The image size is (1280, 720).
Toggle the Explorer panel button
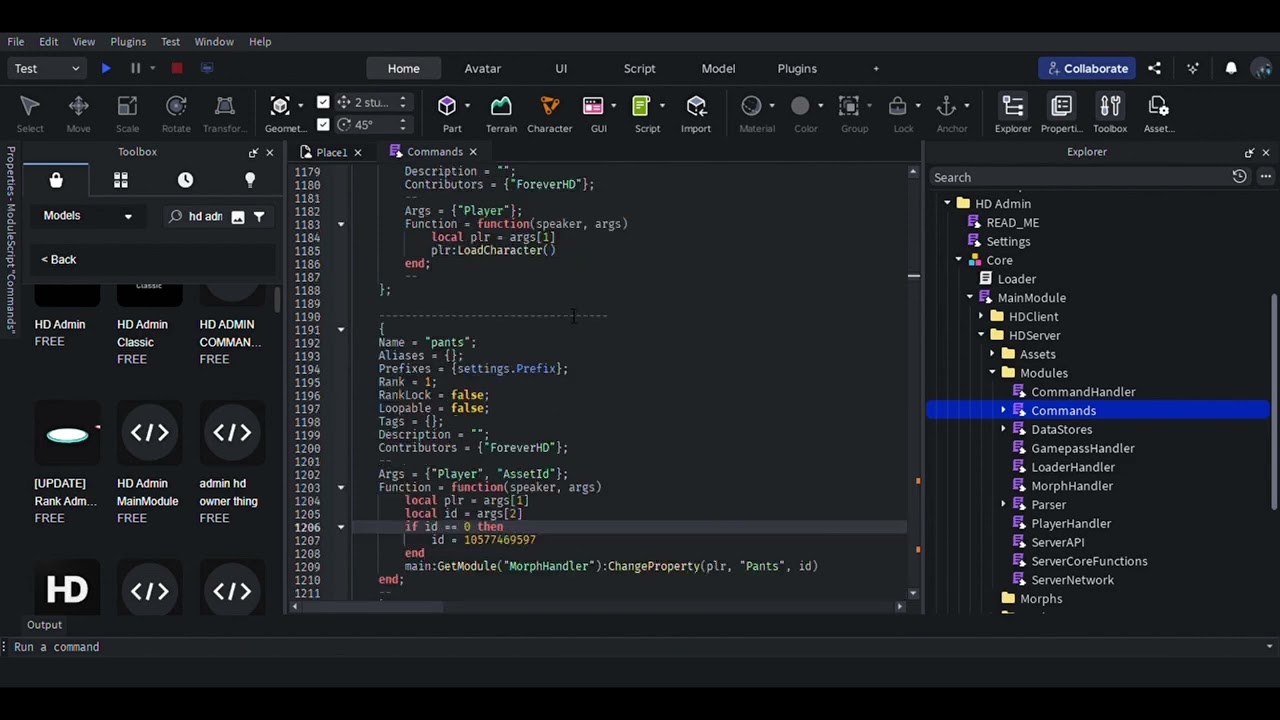point(1013,112)
